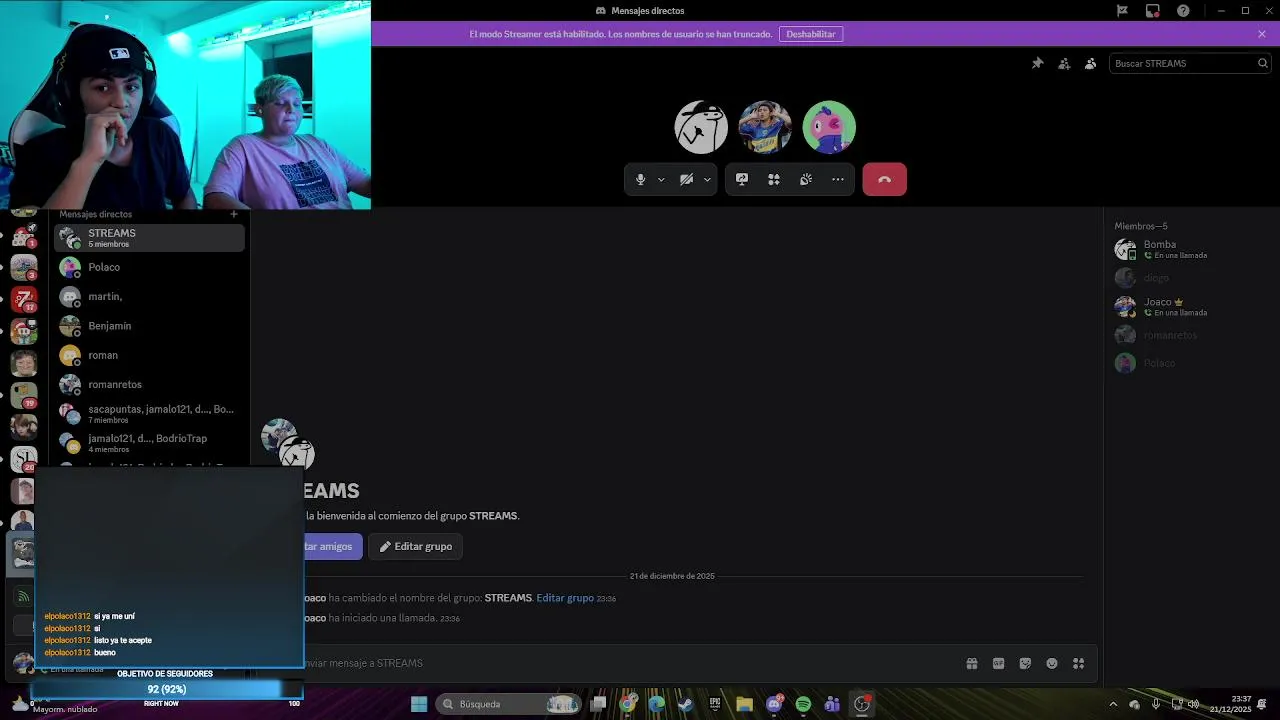Open the 7 miembros sacapuntas group chat

(x=149, y=414)
